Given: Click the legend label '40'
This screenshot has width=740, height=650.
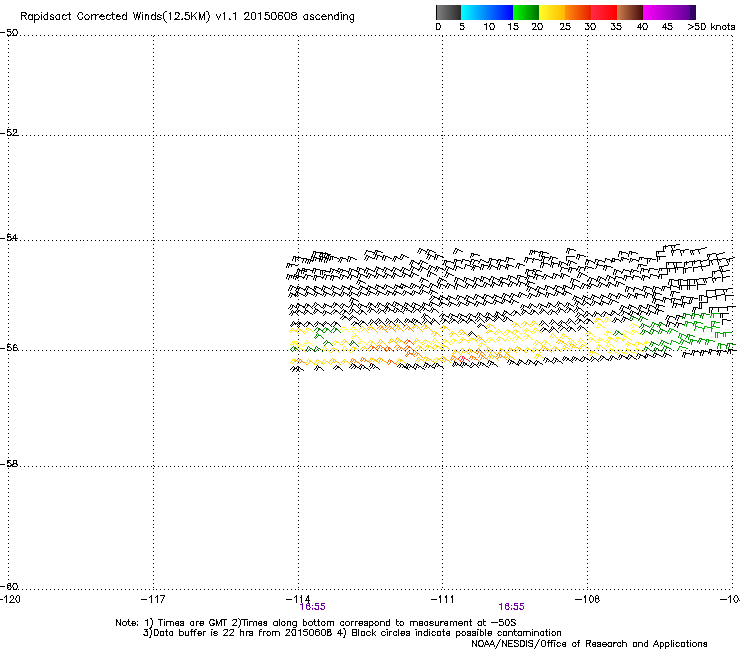Looking at the screenshot, I should [642, 27].
